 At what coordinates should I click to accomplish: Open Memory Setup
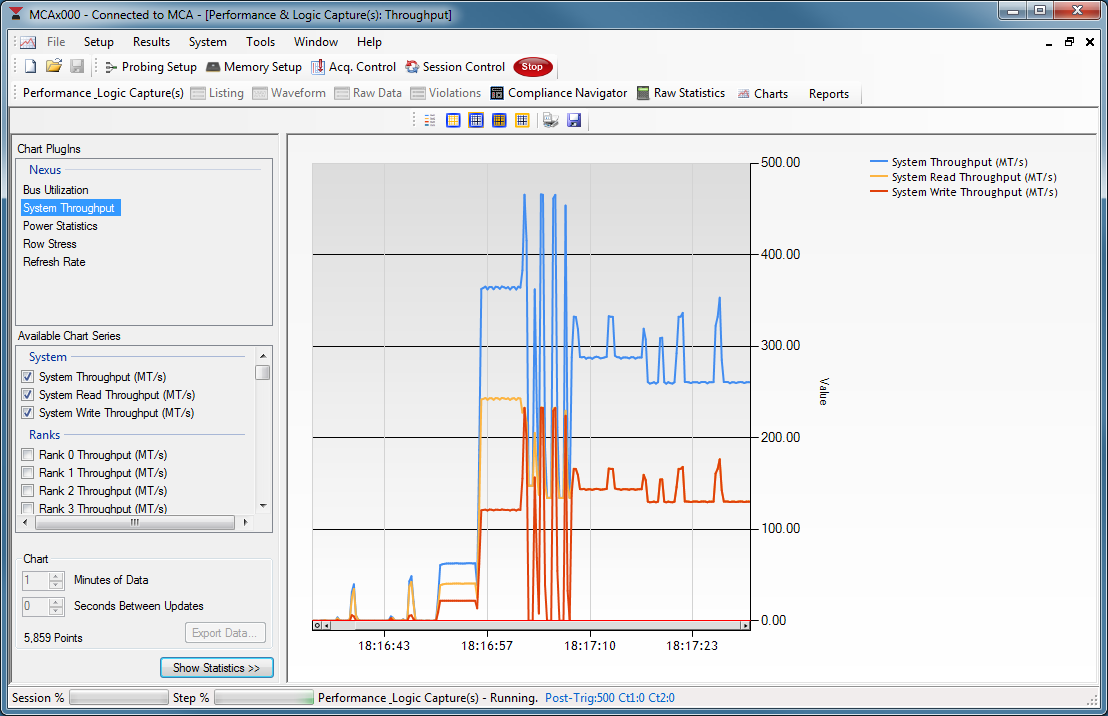[x=254, y=67]
